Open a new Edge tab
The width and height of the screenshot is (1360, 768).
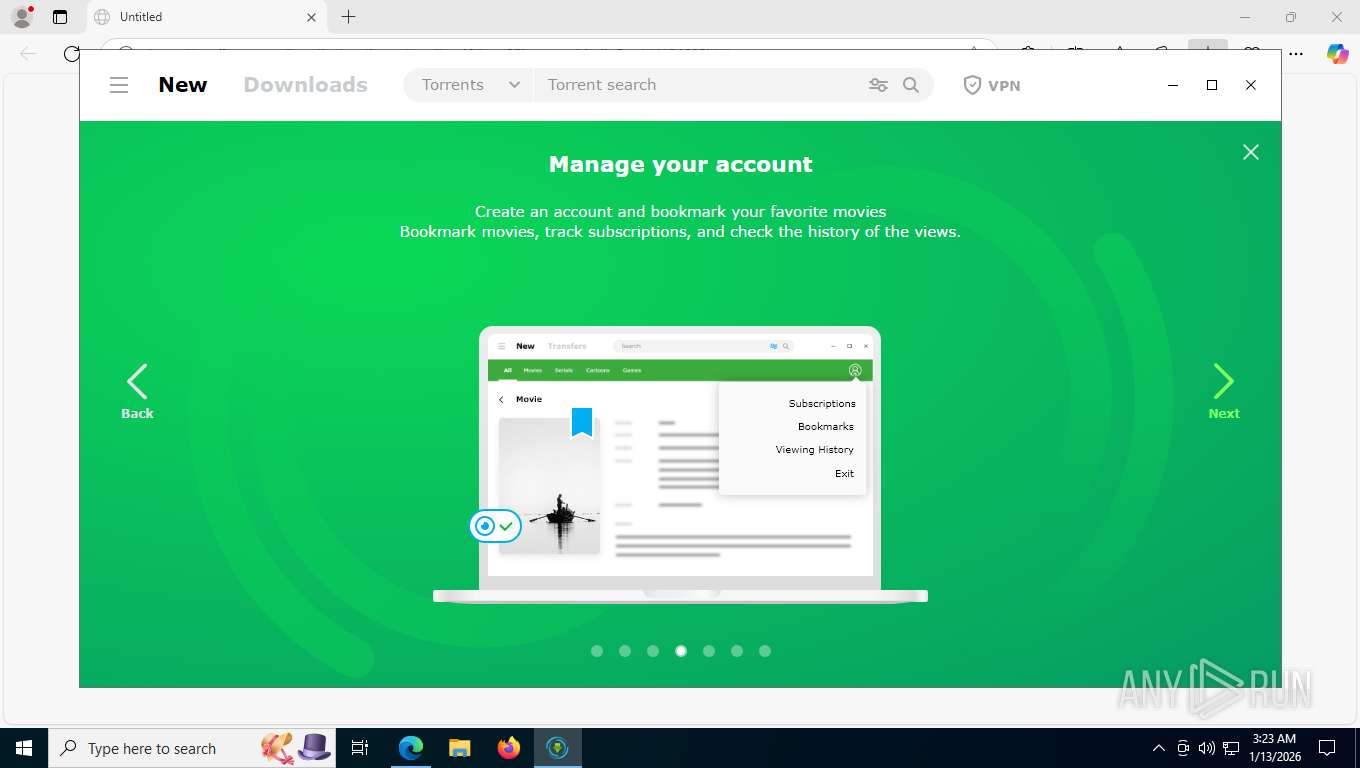tap(348, 17)
